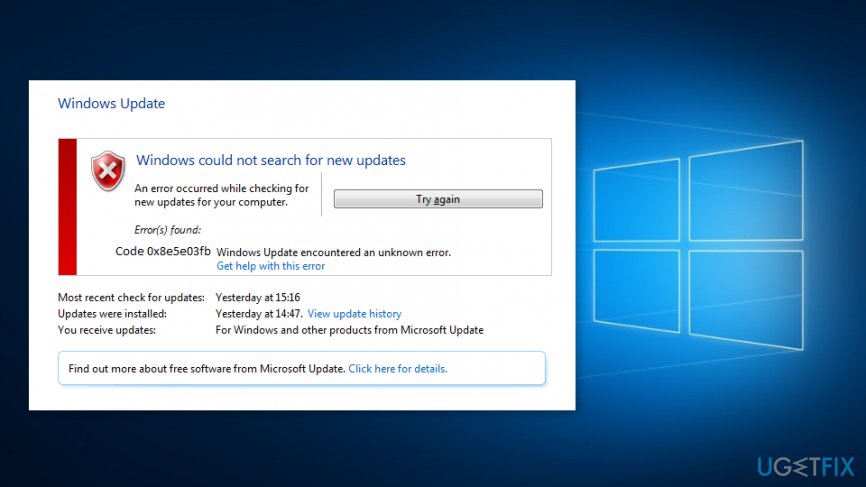Follow the Click here for details link

398,369
